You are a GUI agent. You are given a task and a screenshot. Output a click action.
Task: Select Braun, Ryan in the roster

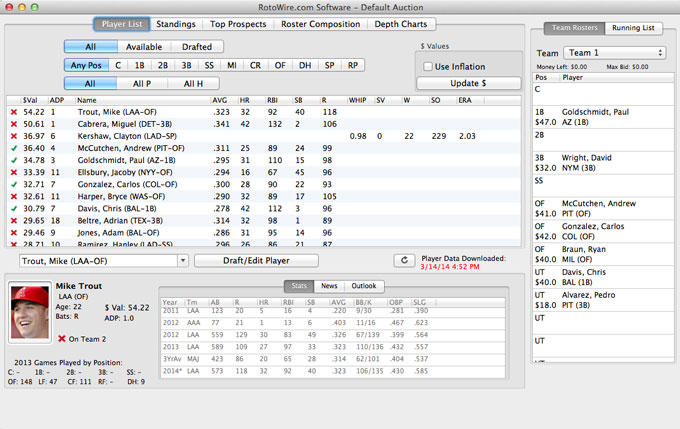(x=603, y=254)
